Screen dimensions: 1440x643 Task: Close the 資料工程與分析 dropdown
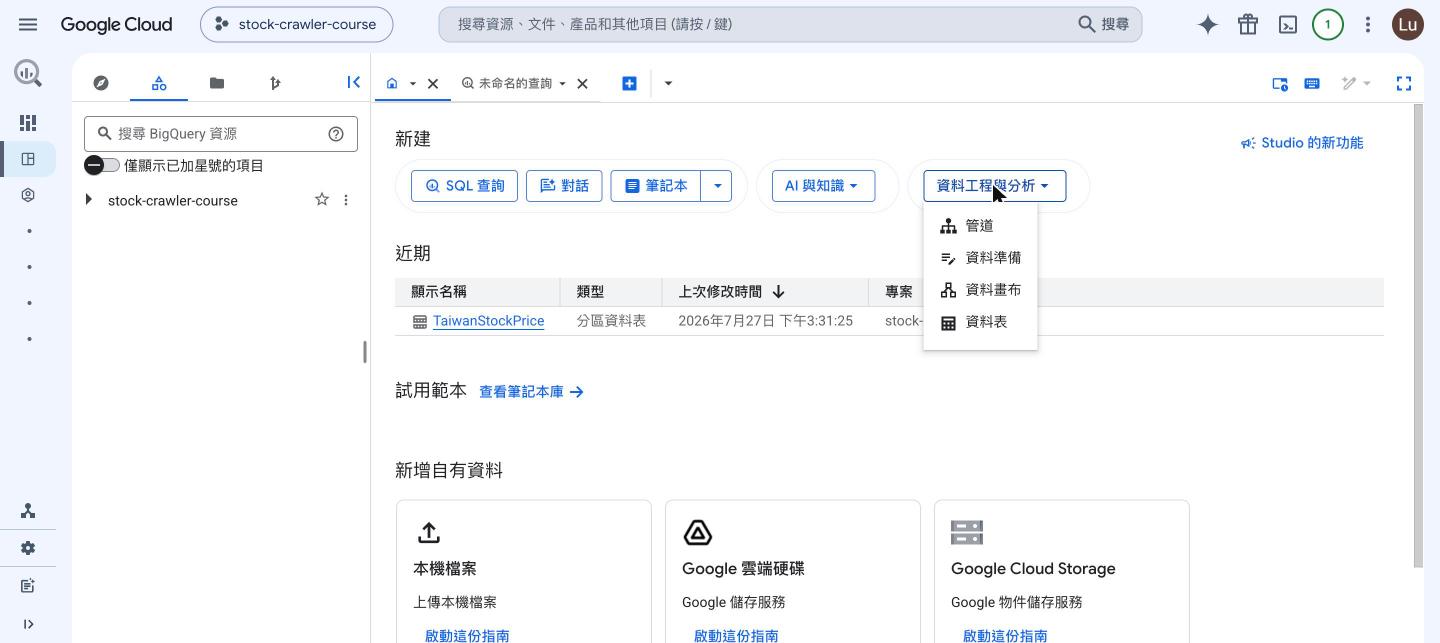[994, 186]
